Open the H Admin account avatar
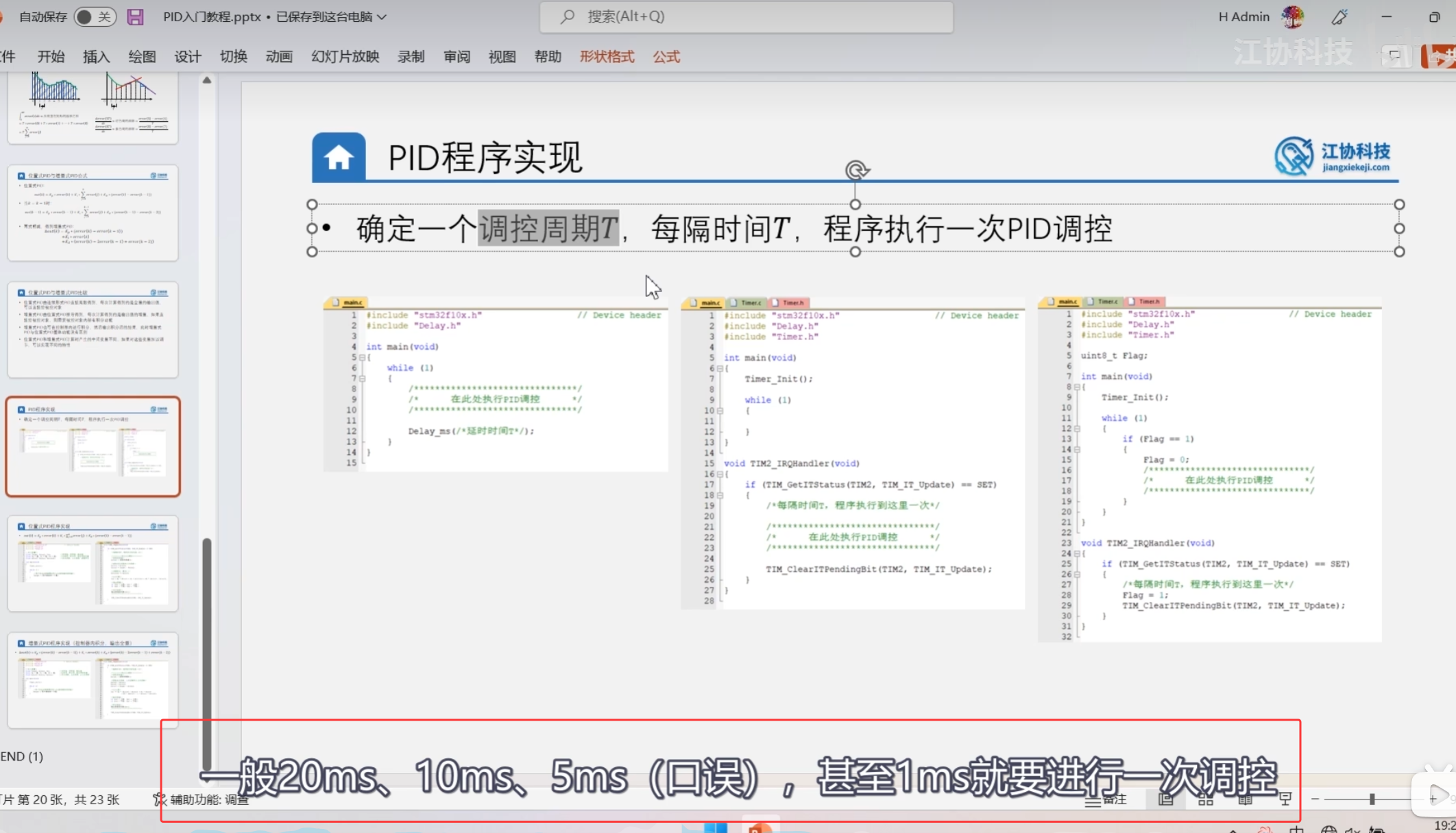 (1292, 16)
